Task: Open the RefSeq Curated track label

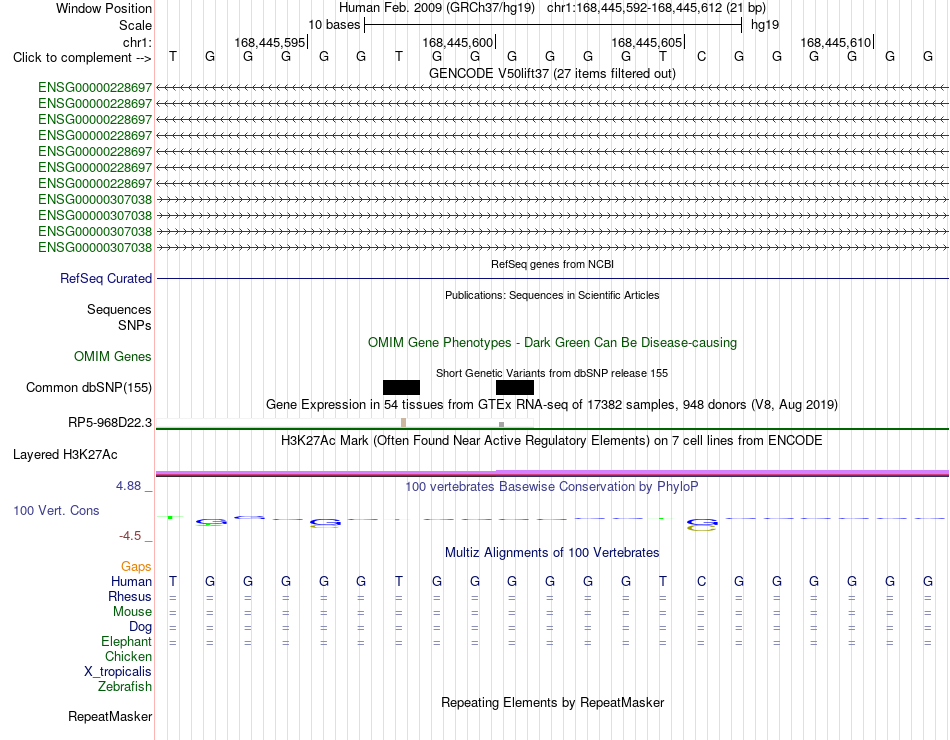Action: [105, 278]
